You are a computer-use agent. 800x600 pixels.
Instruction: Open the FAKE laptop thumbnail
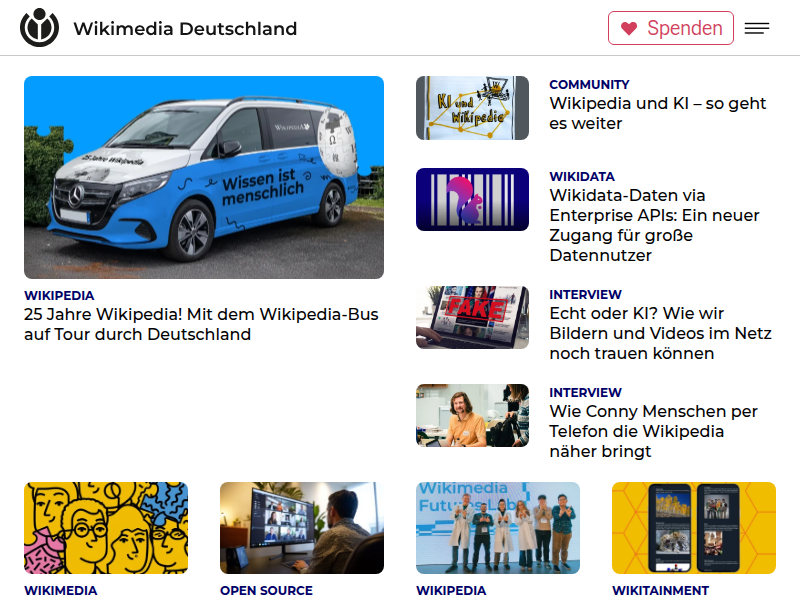(472, 317)
